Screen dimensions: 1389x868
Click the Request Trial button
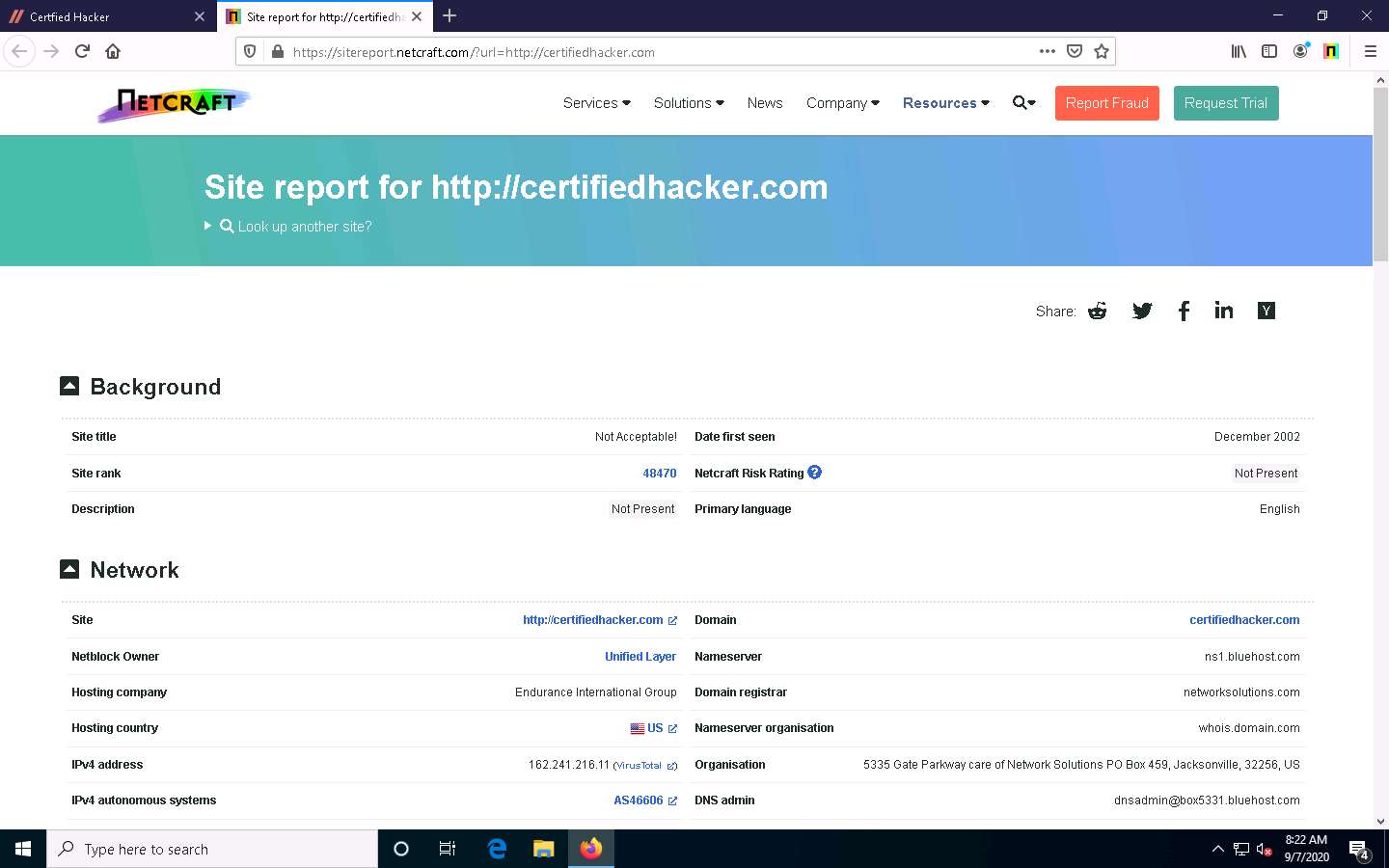tap(1226, 103)
